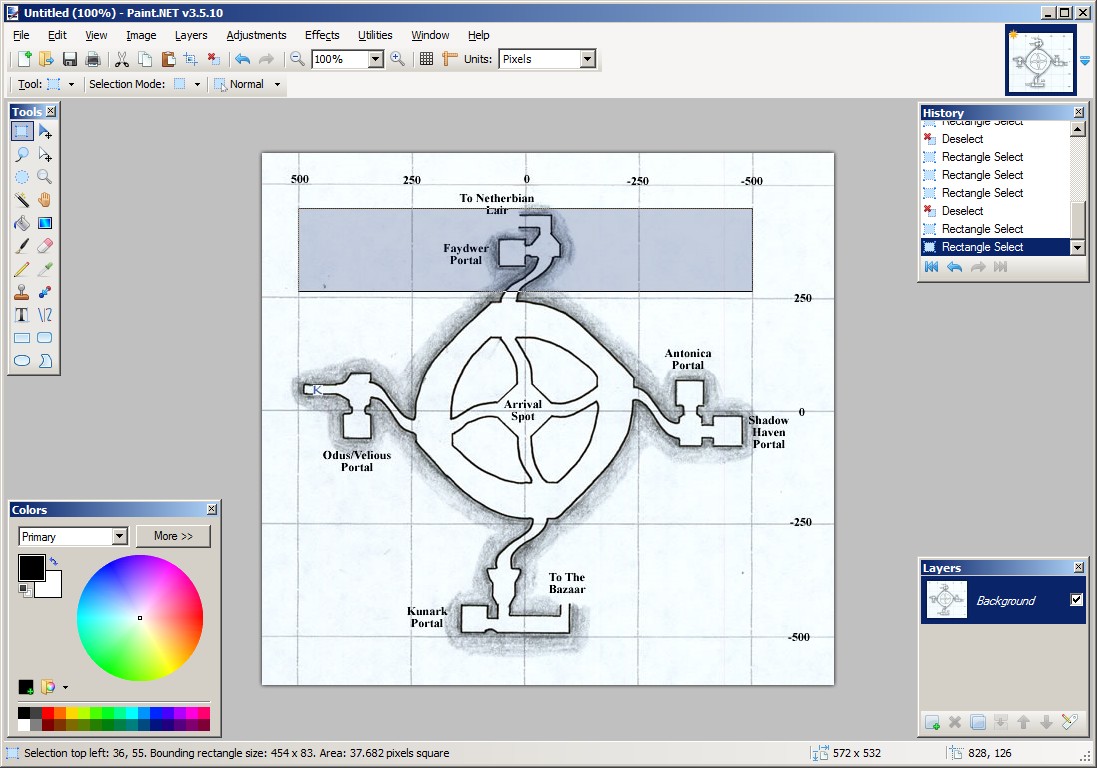Click the Print toolbar icon
Screen dimensions: 1097x768
[92, 59]
